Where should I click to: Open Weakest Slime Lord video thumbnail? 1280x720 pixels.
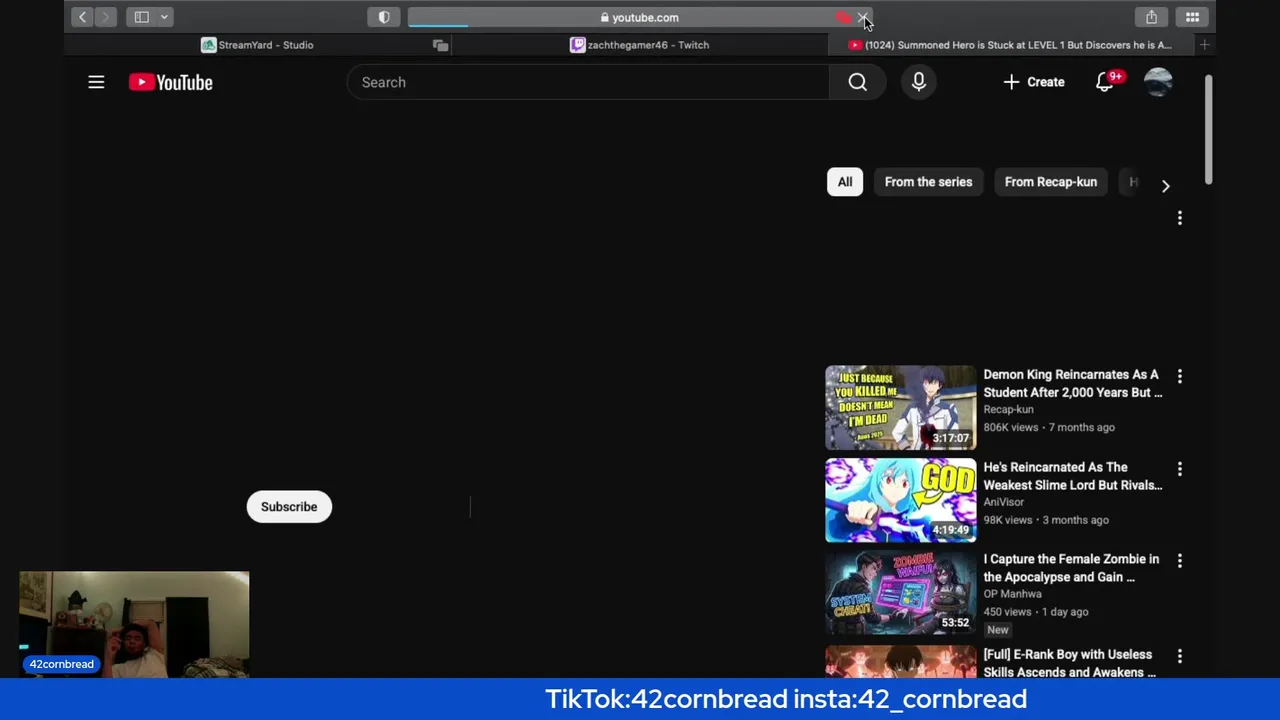[x=901, y=500]
